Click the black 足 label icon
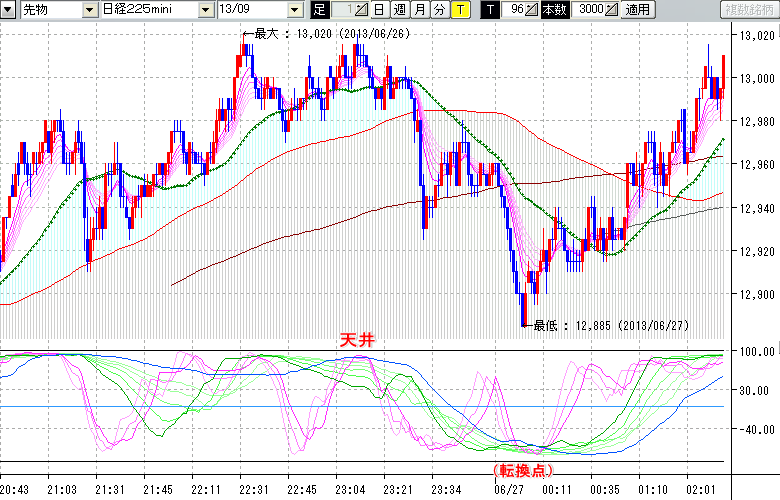Image resolution: width=780 pixels, height=500 pixels. 320,10
